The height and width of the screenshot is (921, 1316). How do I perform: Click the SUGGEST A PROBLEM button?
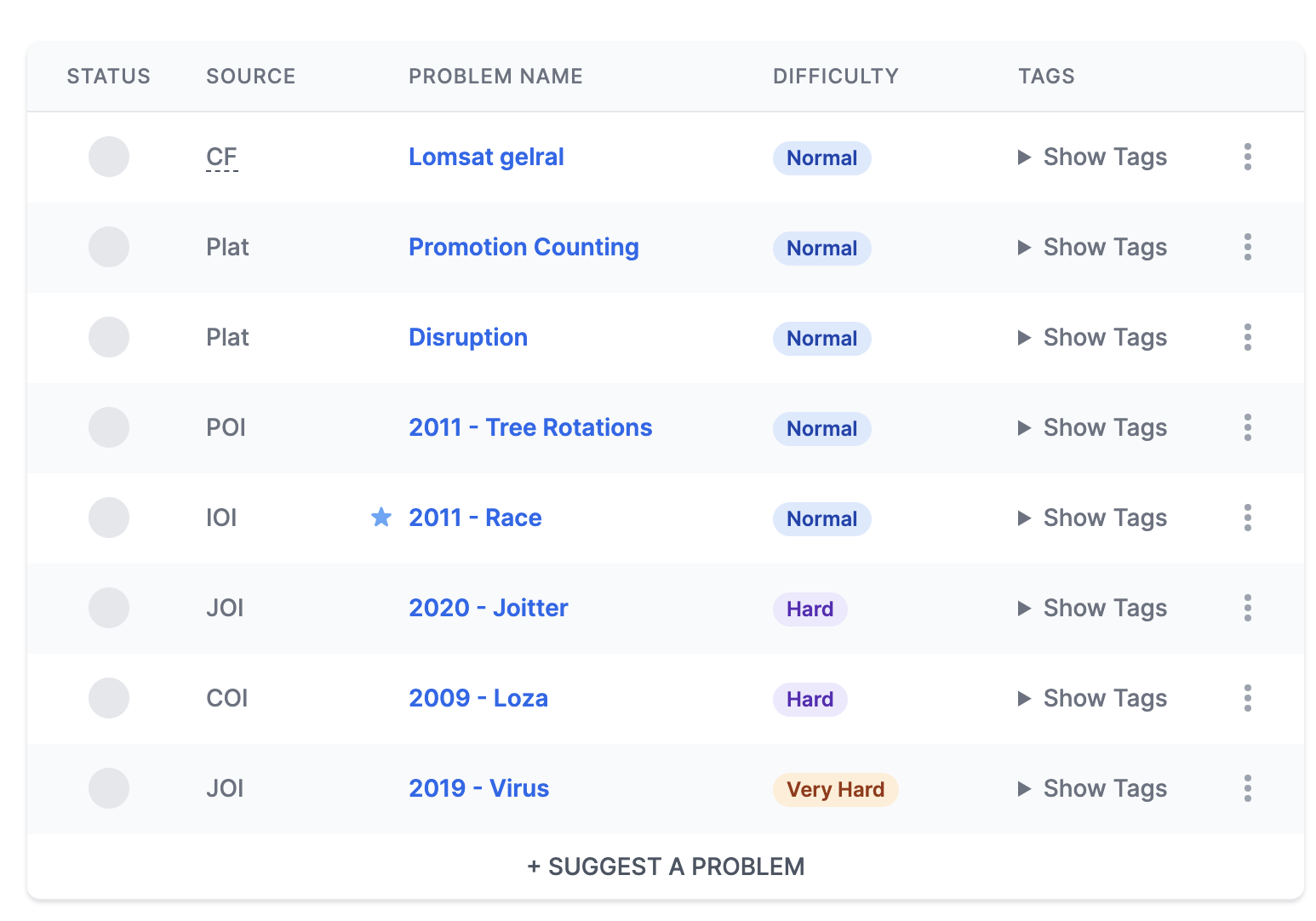[x=665, y=866]
